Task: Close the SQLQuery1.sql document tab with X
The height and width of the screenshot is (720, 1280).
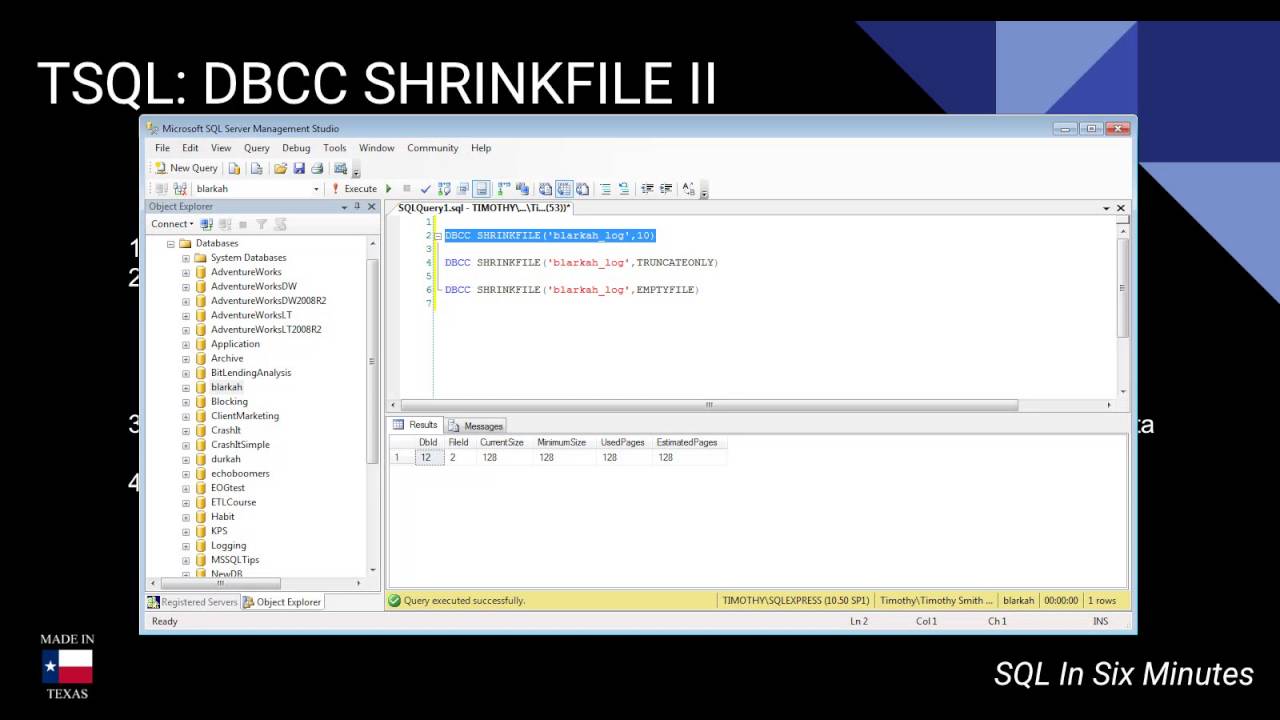Action: coord(1121,208)
